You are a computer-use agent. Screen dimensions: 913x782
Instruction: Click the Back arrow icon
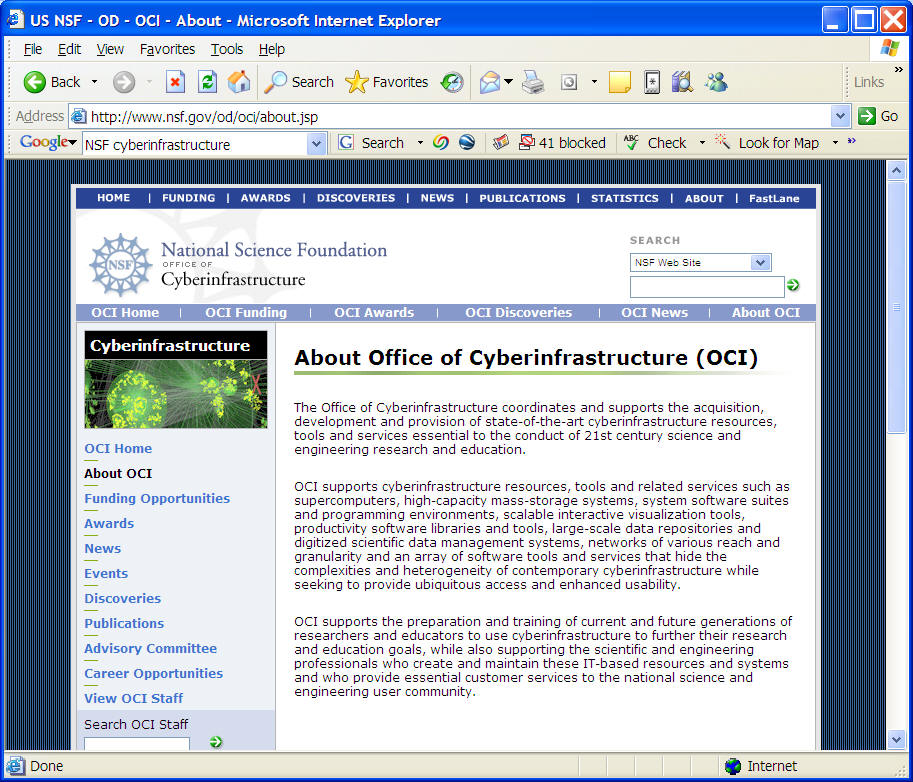pyautogui.click(x=34, y=82)
